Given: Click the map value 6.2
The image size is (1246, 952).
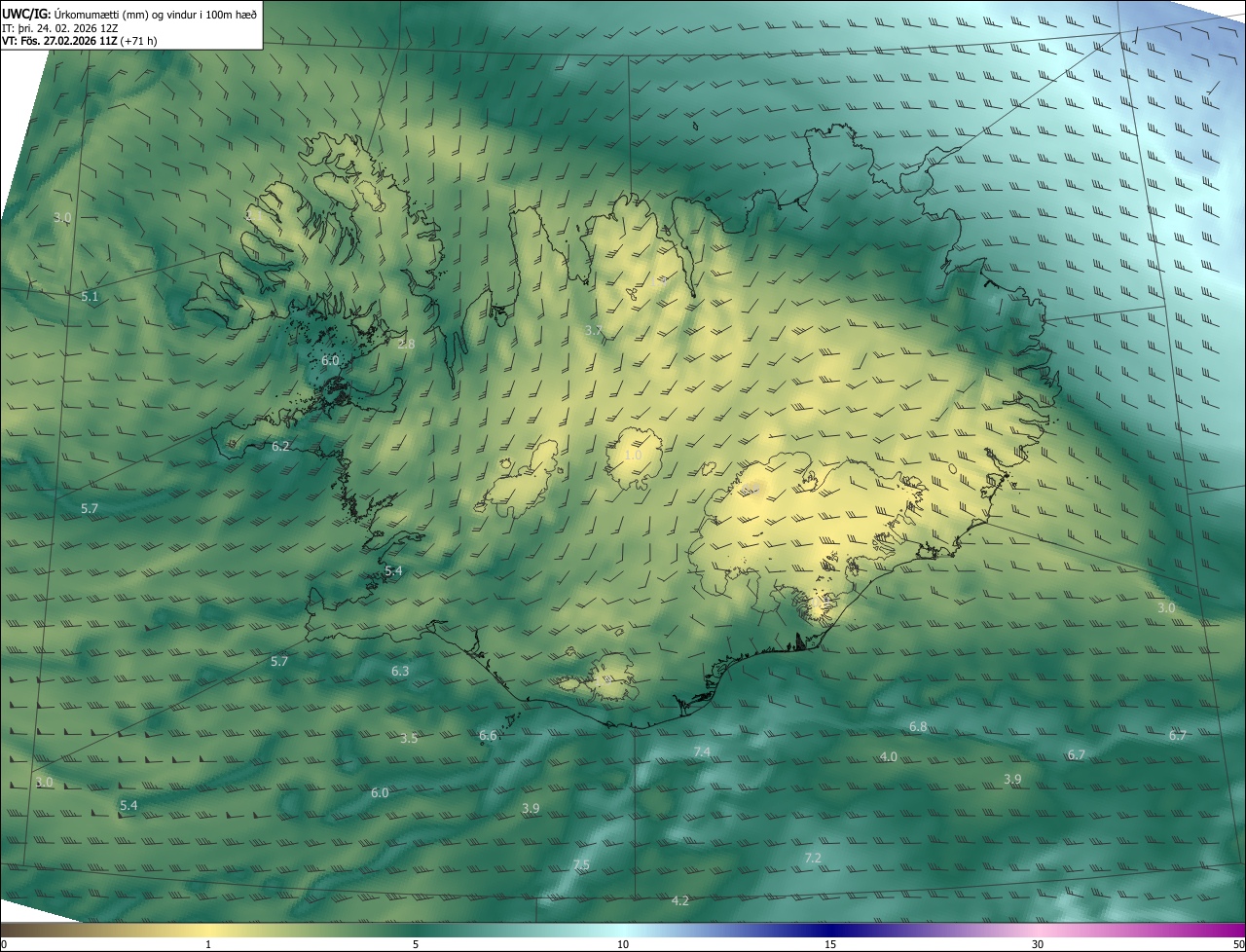Looking at the screenshot, I should click(280, 447).
